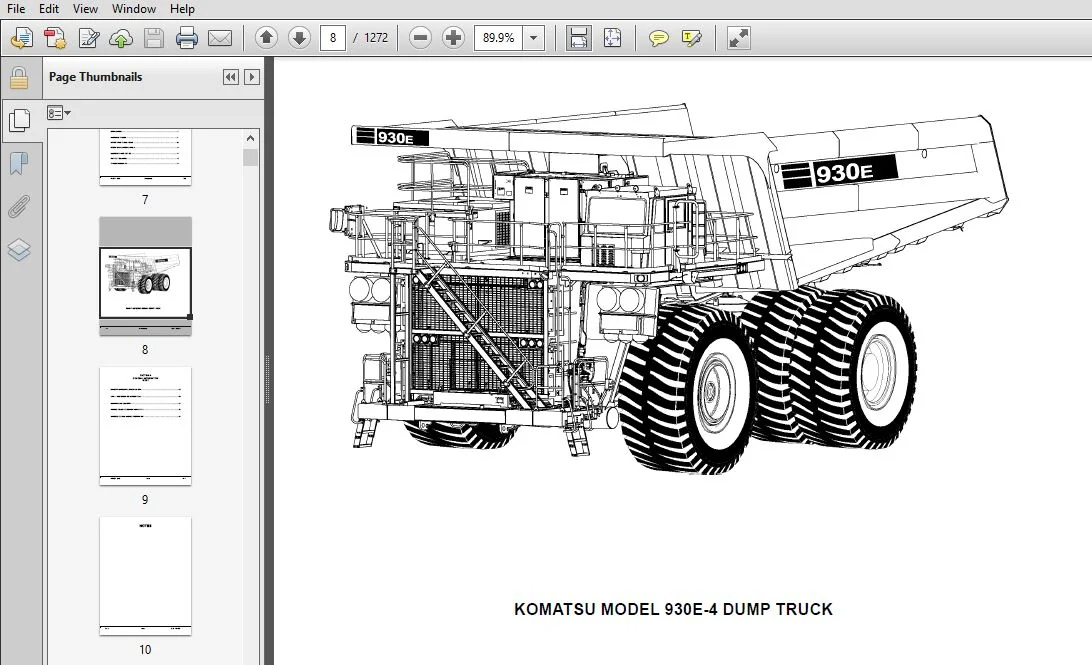Click the Save floppy disk icon
1092x665 pixels.
154,38
